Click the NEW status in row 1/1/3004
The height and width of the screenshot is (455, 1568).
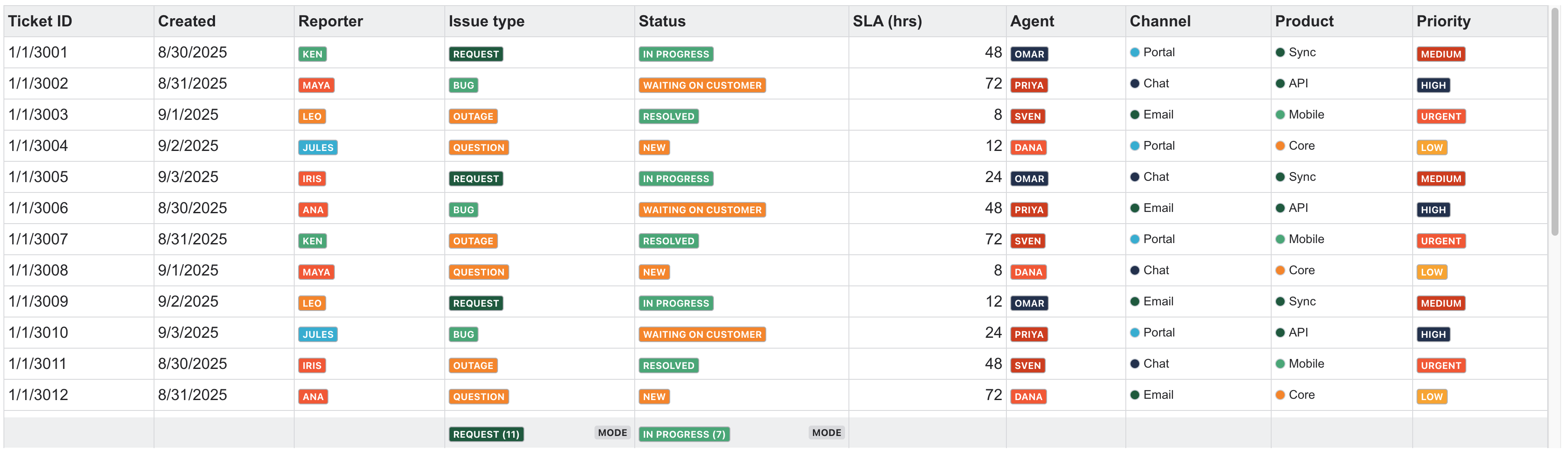[654, 148]
